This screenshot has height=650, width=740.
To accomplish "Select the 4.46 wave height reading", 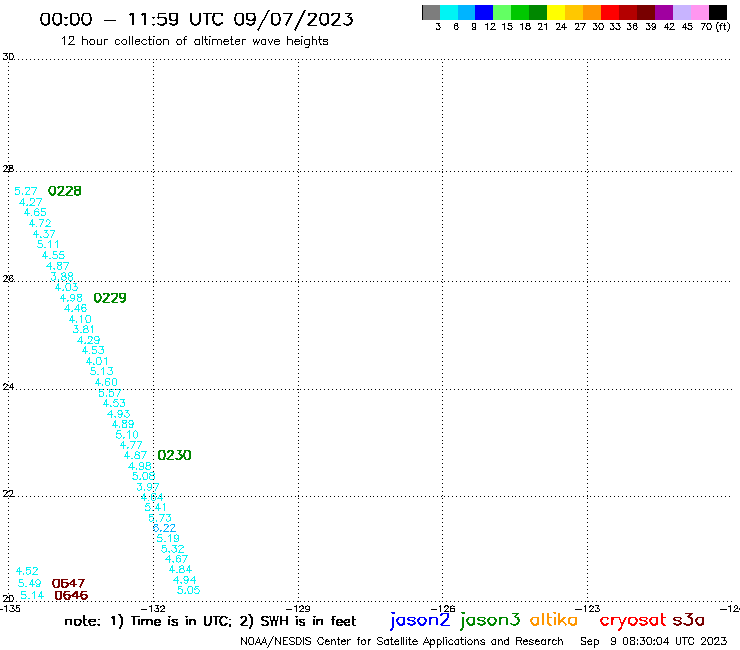I will [76, 308].
